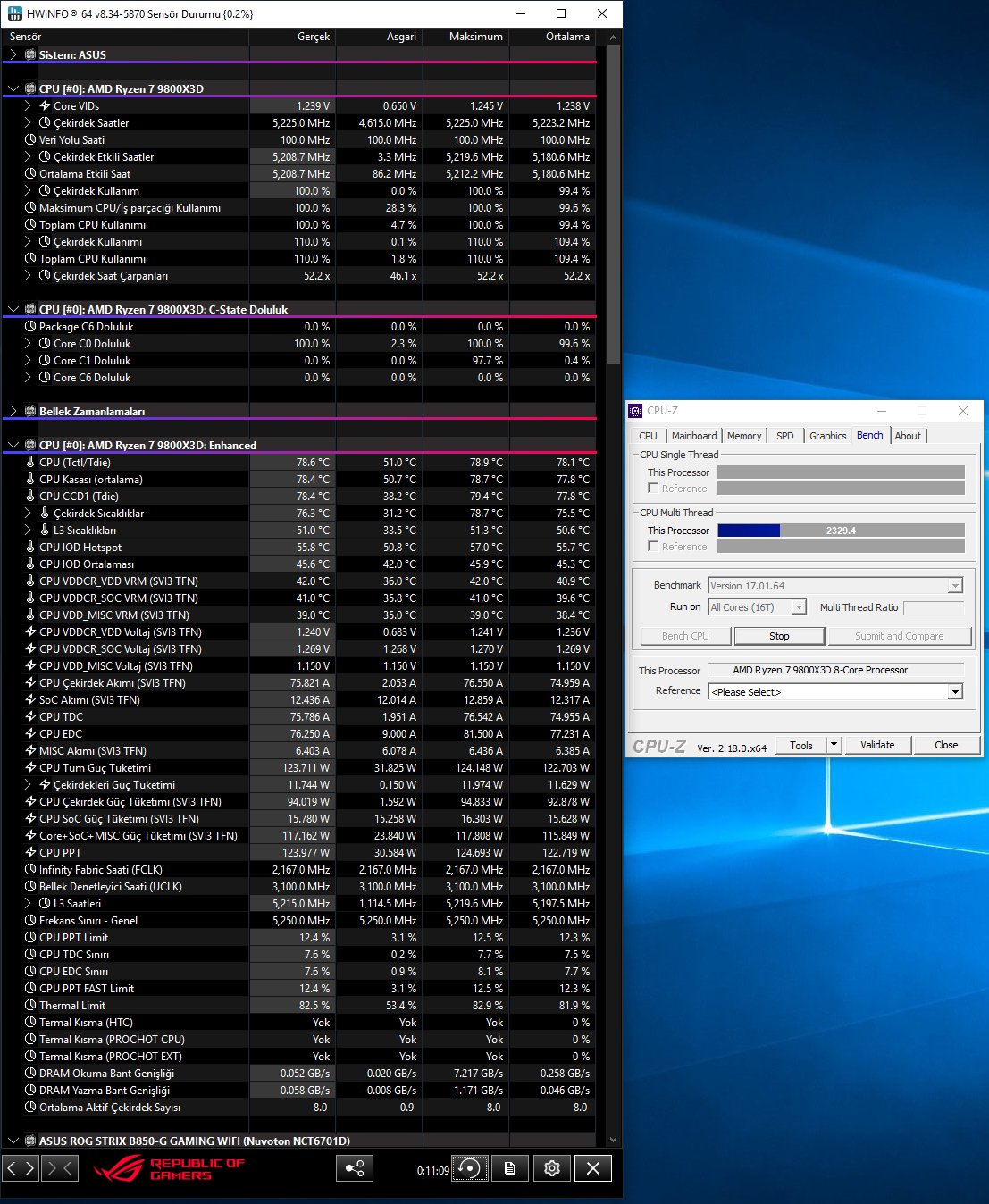Collapse the CPU [#0]: AMD Ryzen 7 9800X3D group

coord(13,88)
